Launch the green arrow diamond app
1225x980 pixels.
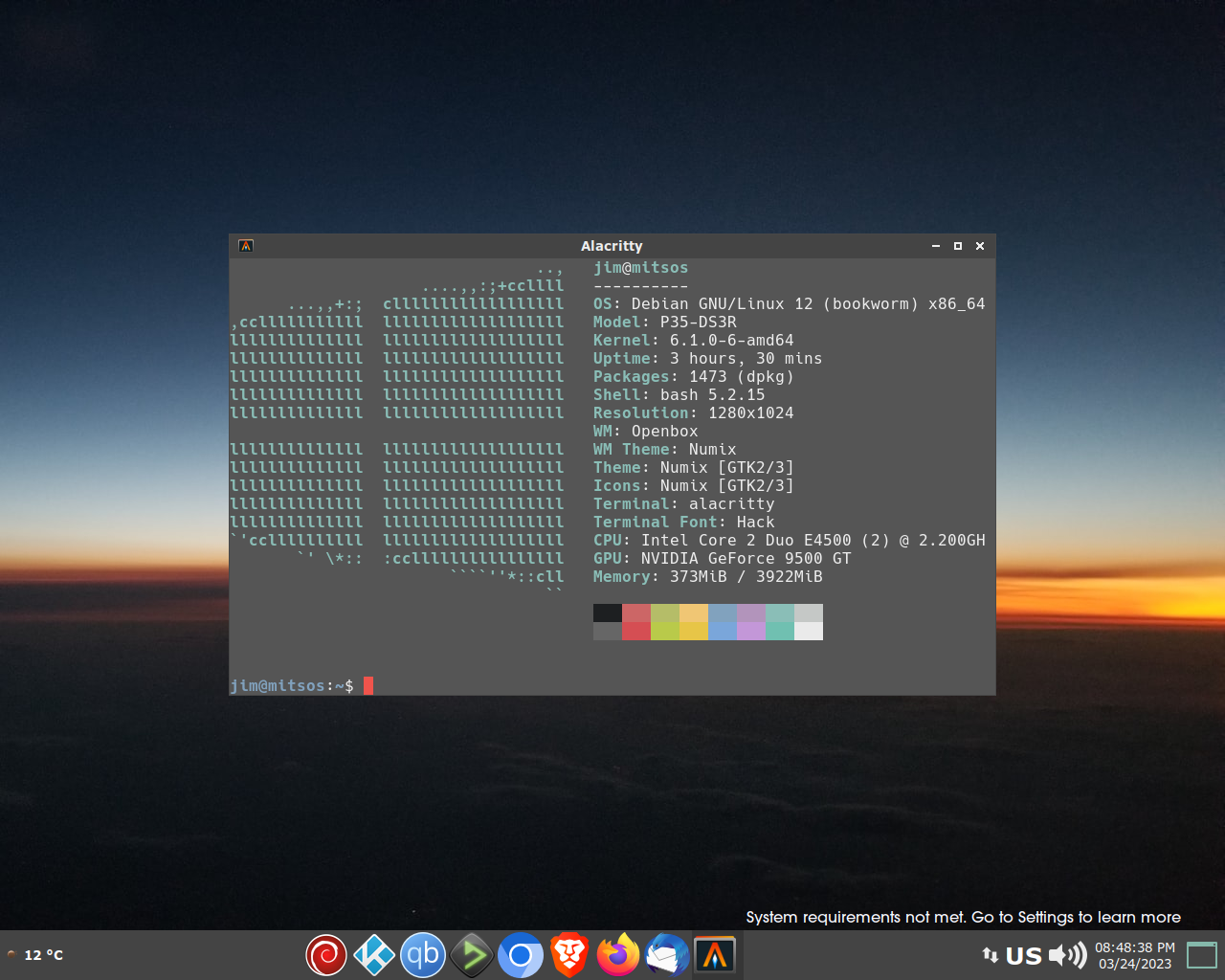tap(472, 955)
